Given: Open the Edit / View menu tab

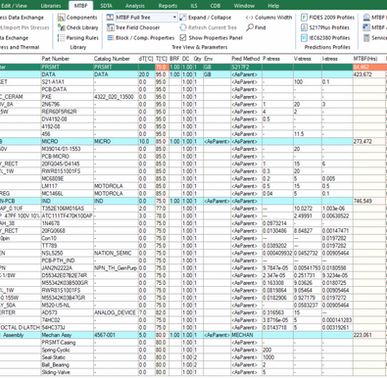Looking at the screenshot, I should point(14,6).
